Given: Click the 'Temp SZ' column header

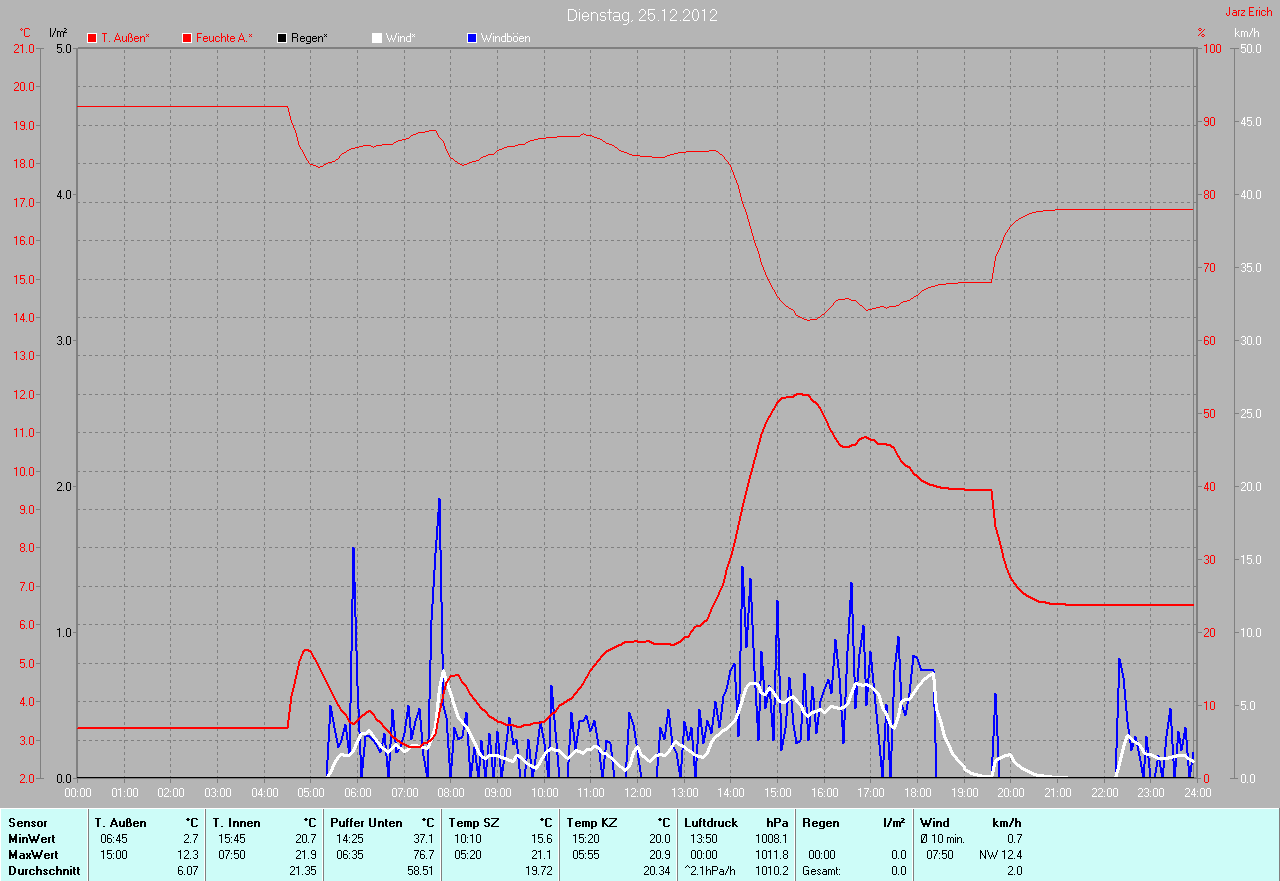Looking at the screenshot, I should pyautogui.click(x=472, y=823).
